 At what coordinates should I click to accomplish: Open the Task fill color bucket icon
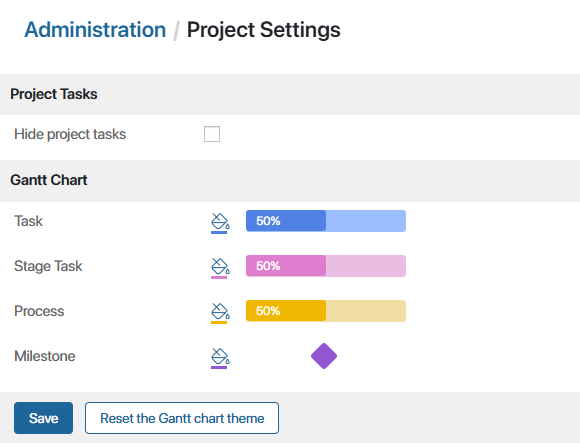(x=220, y=223)
